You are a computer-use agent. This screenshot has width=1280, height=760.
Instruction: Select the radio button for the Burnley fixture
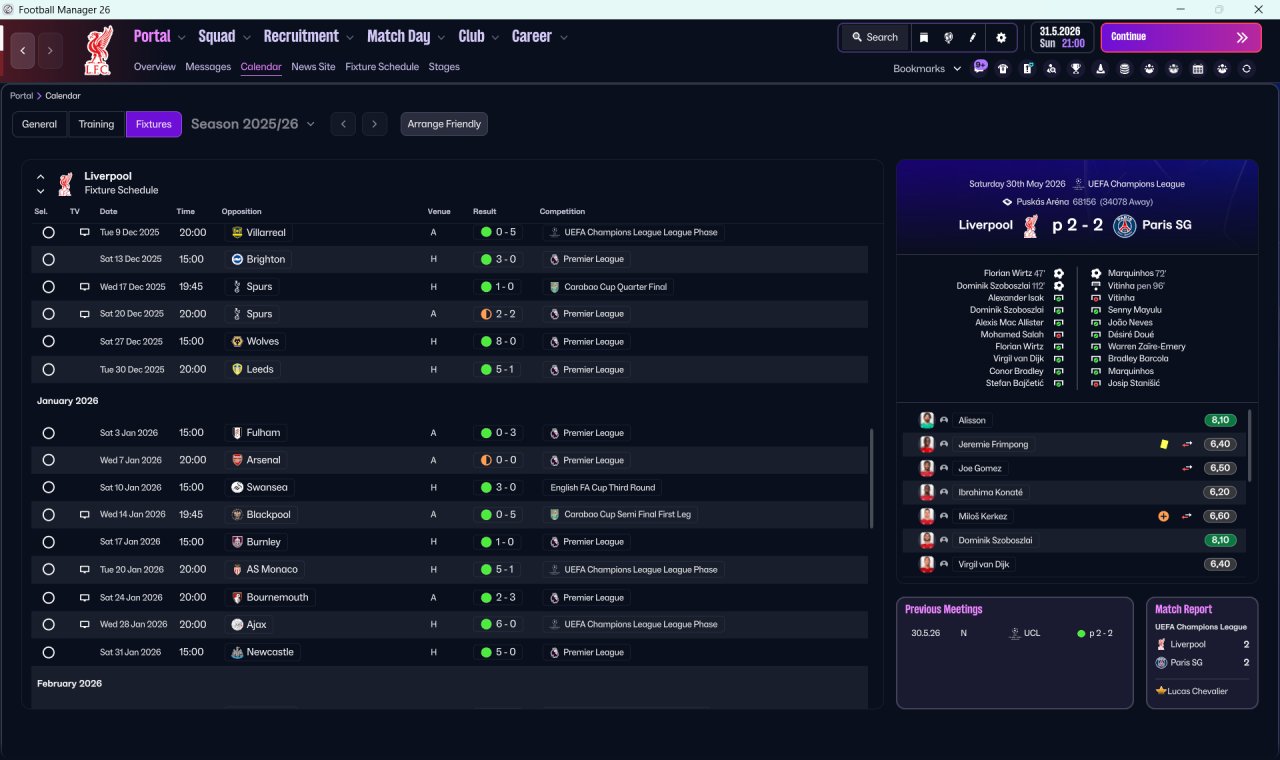pyautogui.click(x=48, y=542)
